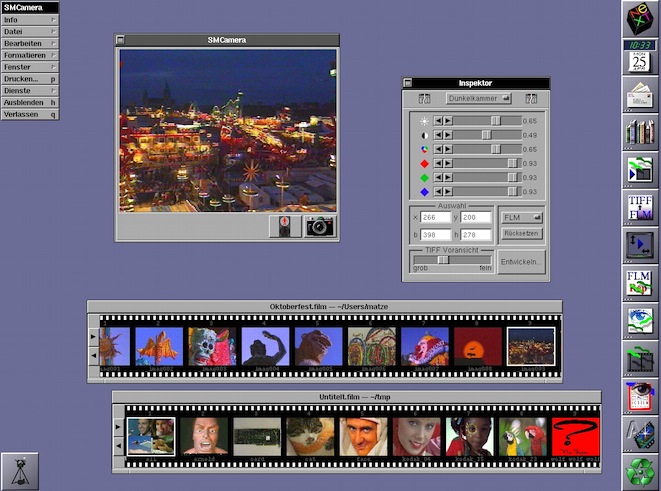Click the blue diamond channel icon

pos(425,192)
